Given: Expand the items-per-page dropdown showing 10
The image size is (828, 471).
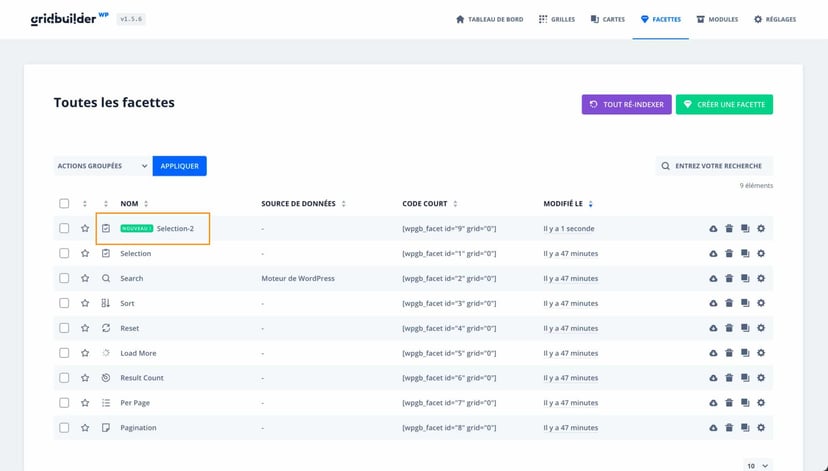Looking at the screenshot, I should 758,465.
